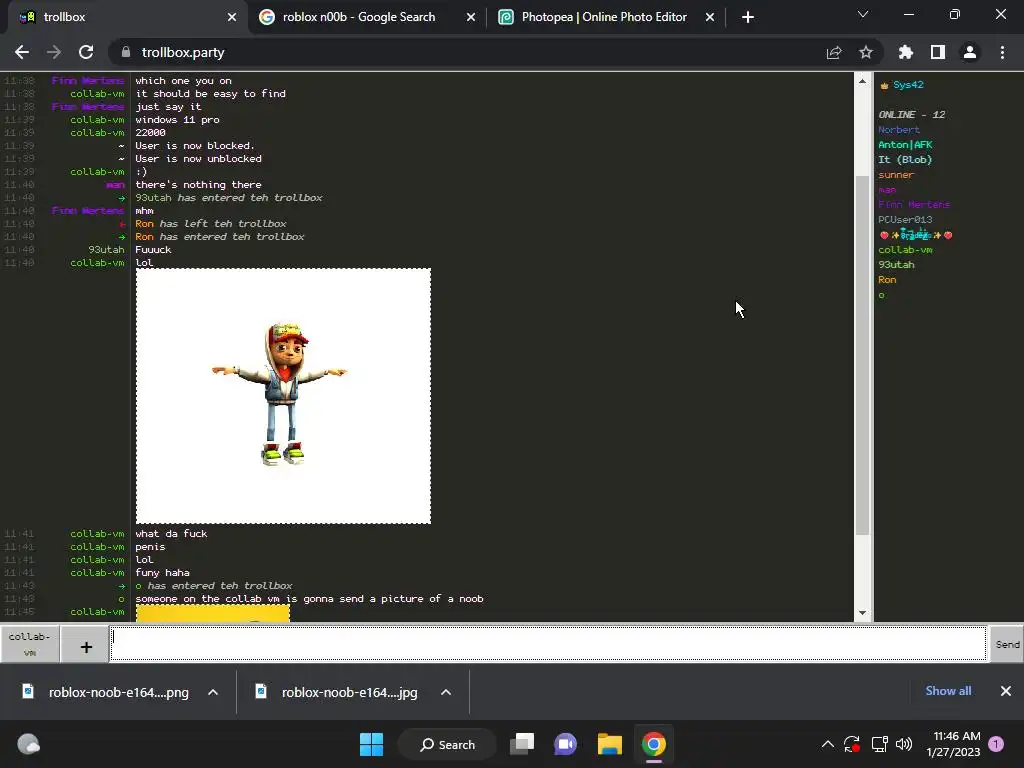This screenshot has width=1024, height=768.
Task: Open Task View on taskbar
Action: (x=522, y=744)
